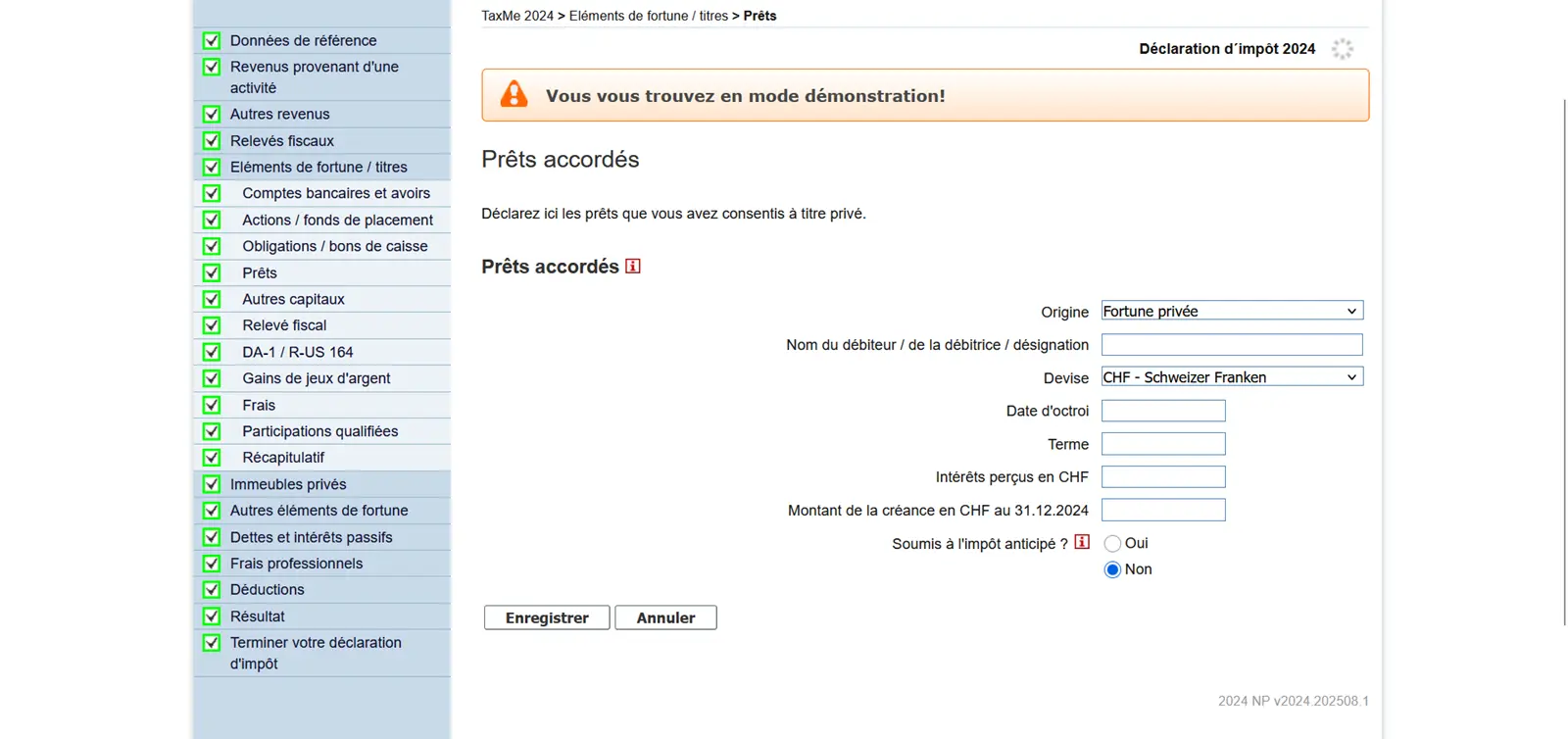Click green checkmark beside Données de référence
1568x739 pixels.
point(212,41)
